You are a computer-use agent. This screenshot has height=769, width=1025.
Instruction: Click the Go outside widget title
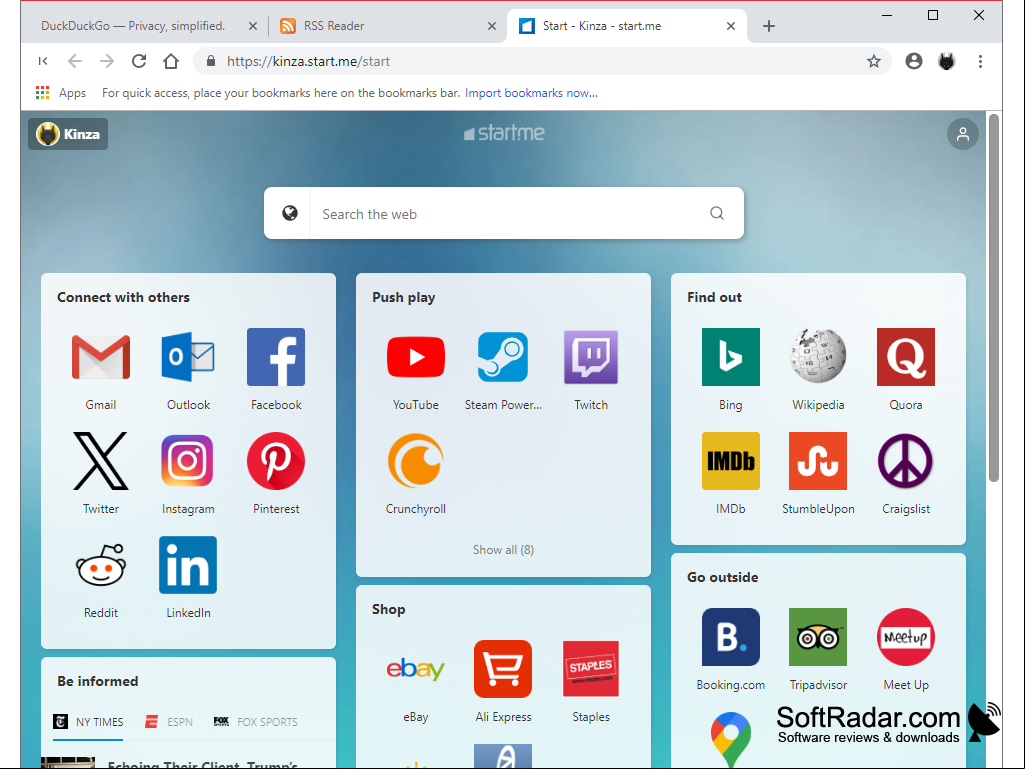point(723,577)
